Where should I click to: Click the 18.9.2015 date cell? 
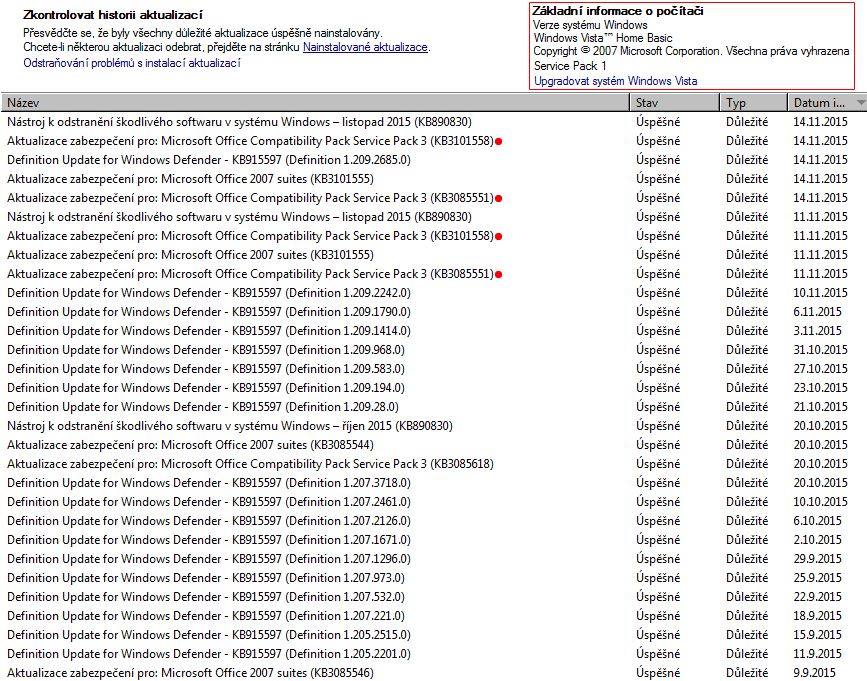click(817, 616)
